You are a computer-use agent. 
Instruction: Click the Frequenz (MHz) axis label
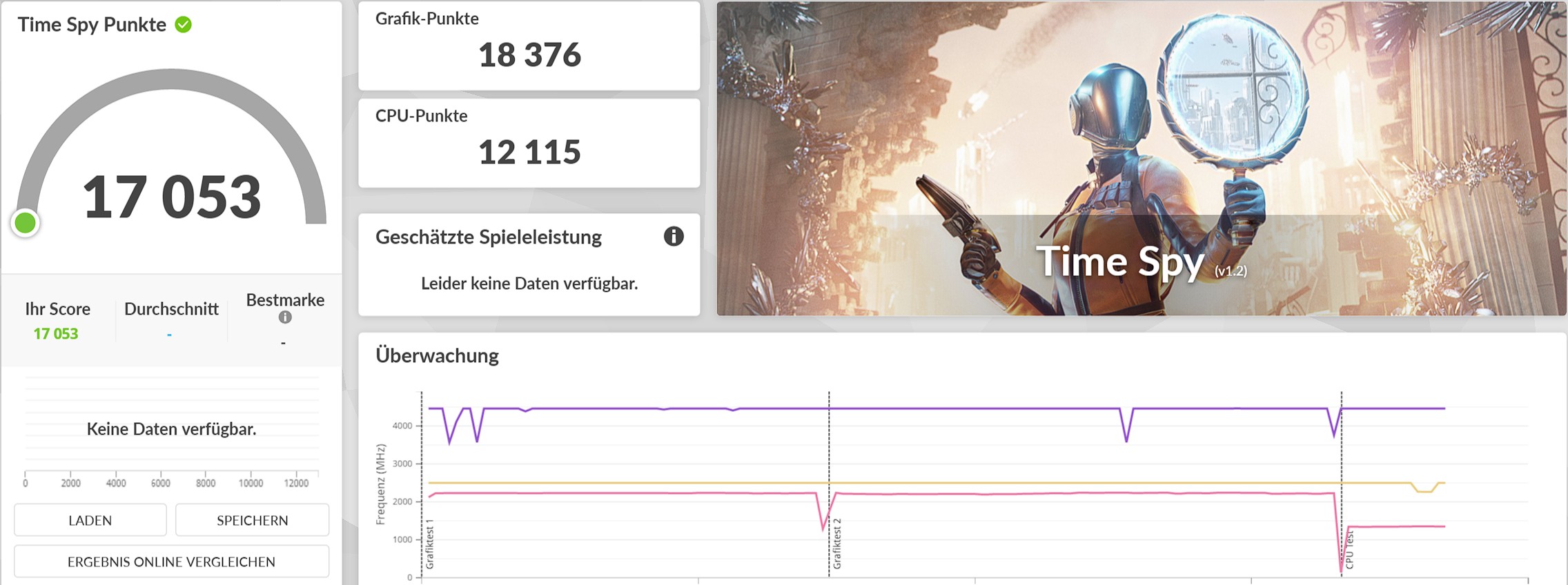click(380, 484)
